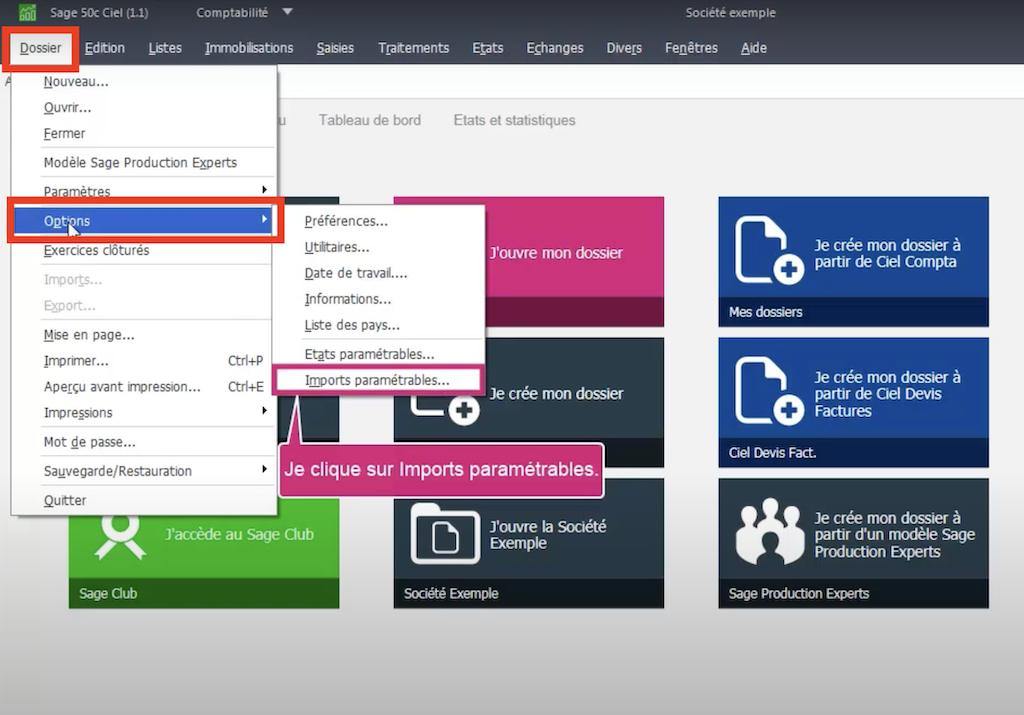Click the Ciel Devis Fact. footer label
Image resolution: width=1024 pixels, height=715 pixels.
[773, 453]
